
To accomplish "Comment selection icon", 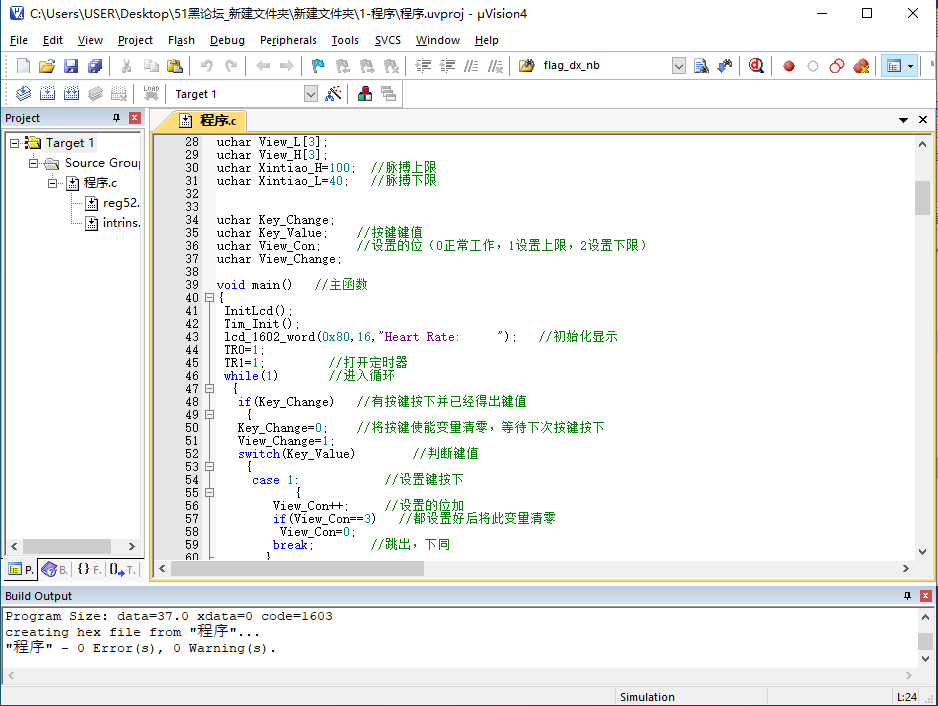I will tap(471, 66).
